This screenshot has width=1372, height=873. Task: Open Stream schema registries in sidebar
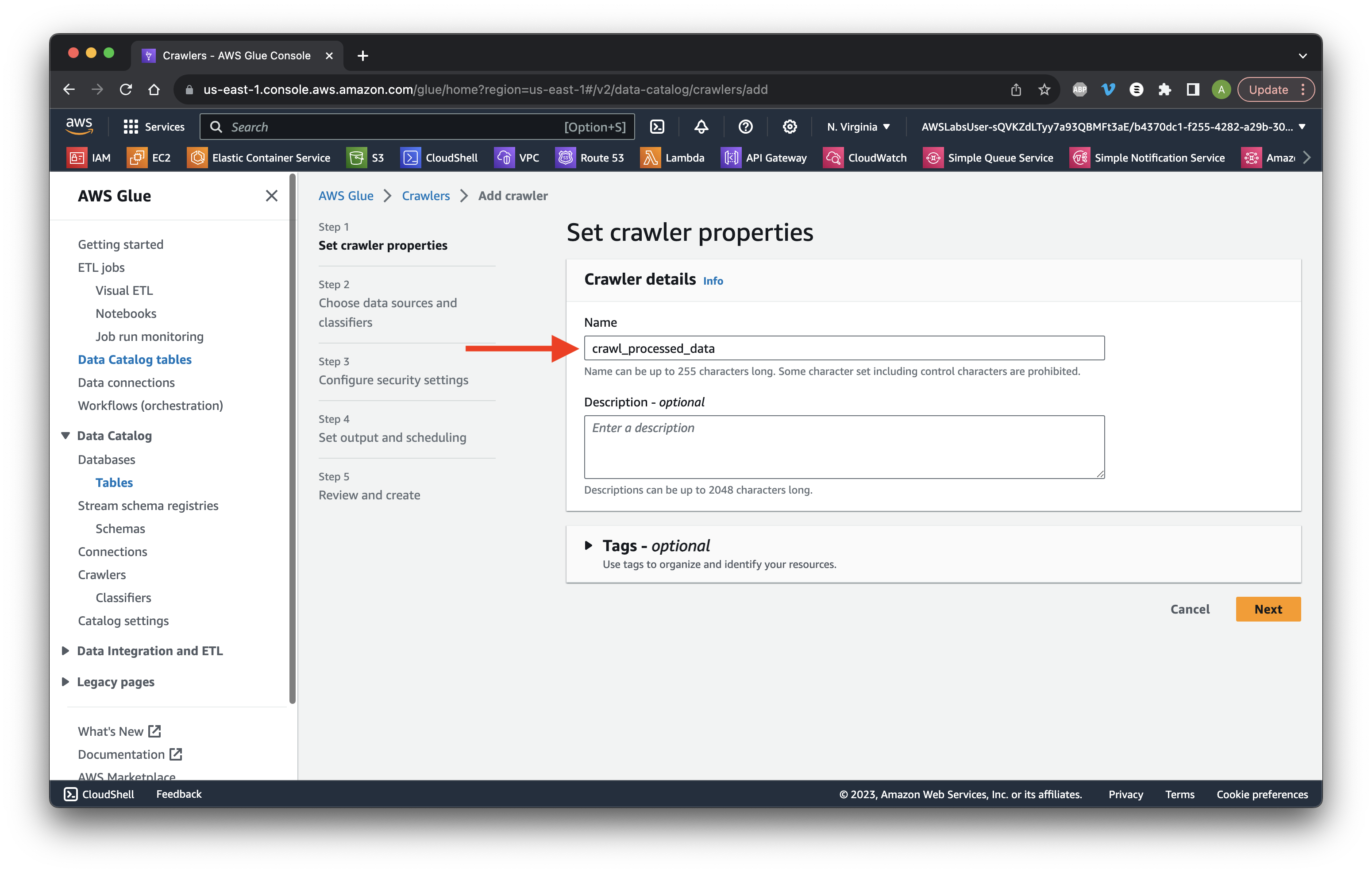coord(147,506)
